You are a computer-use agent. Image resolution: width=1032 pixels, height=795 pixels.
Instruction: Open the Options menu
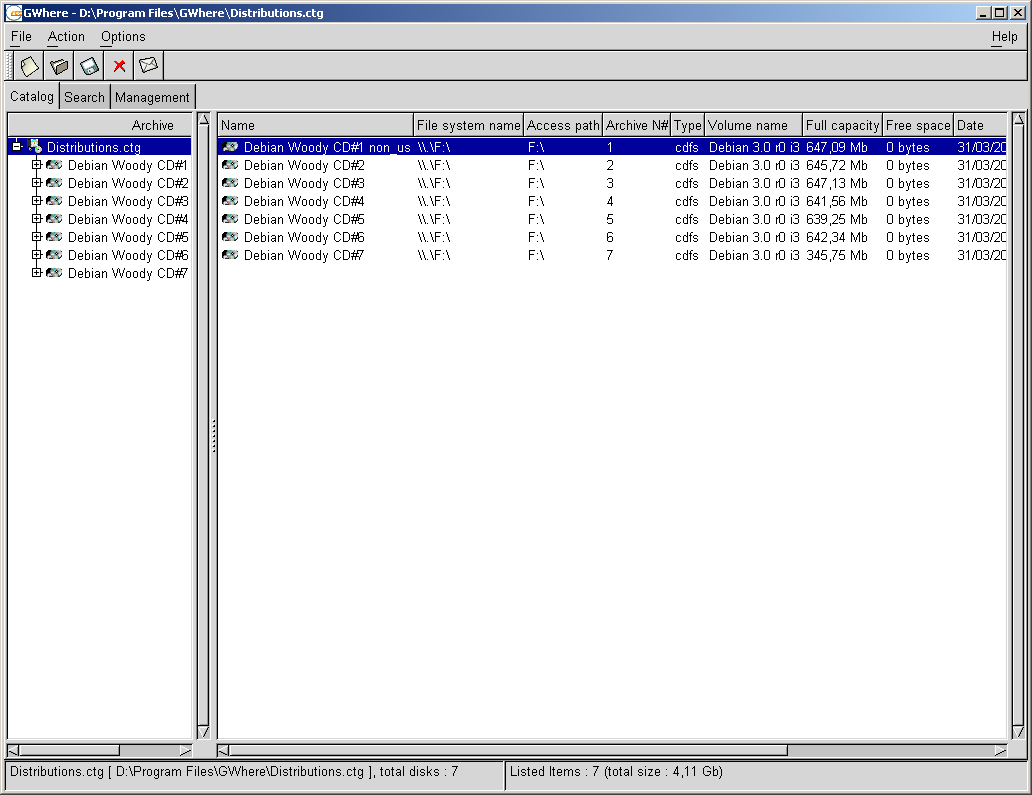tap(123, 37)
